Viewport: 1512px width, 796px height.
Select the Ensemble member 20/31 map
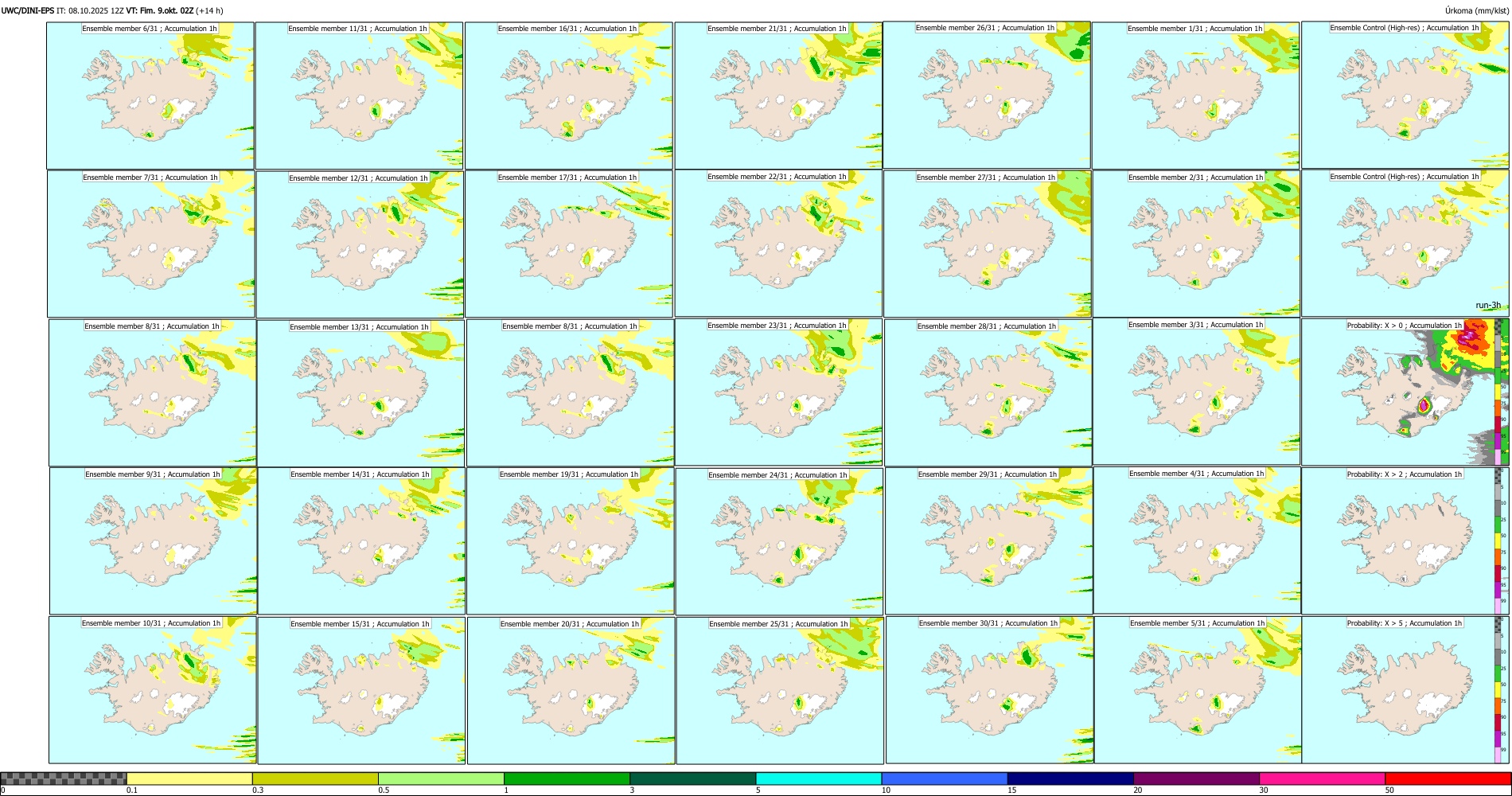571,690
